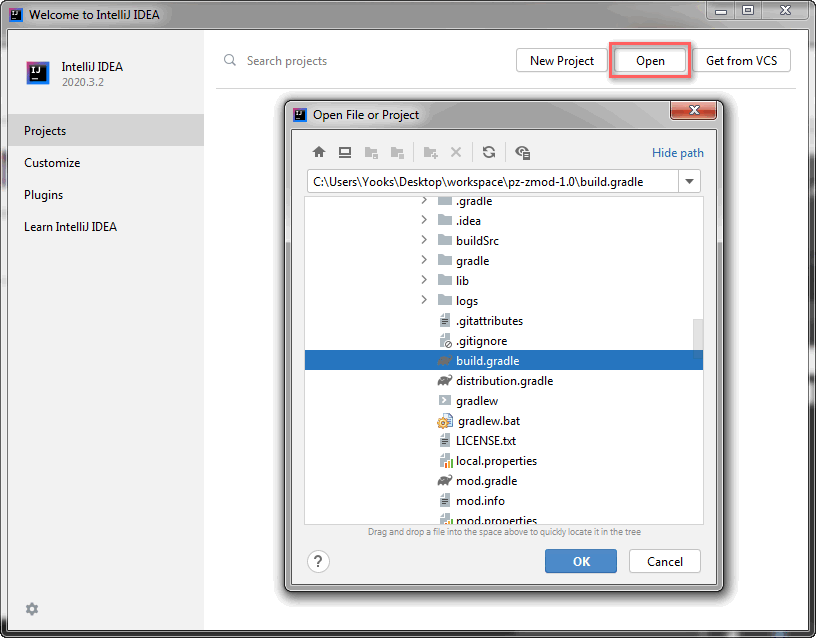Click the mod.info file icon
The width and height of the screenshot is (816, 638).
pyautogui.click(x=444, y=501)
